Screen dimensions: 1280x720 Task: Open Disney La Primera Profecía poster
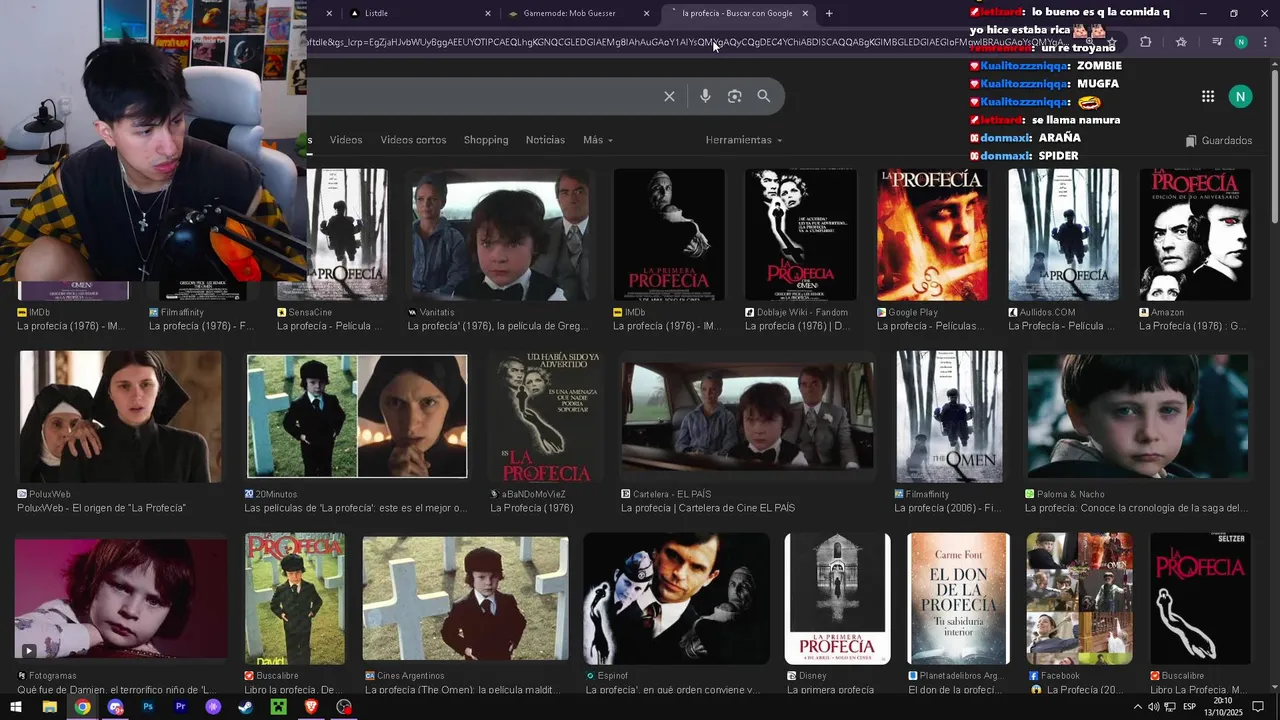pos(837,599)
